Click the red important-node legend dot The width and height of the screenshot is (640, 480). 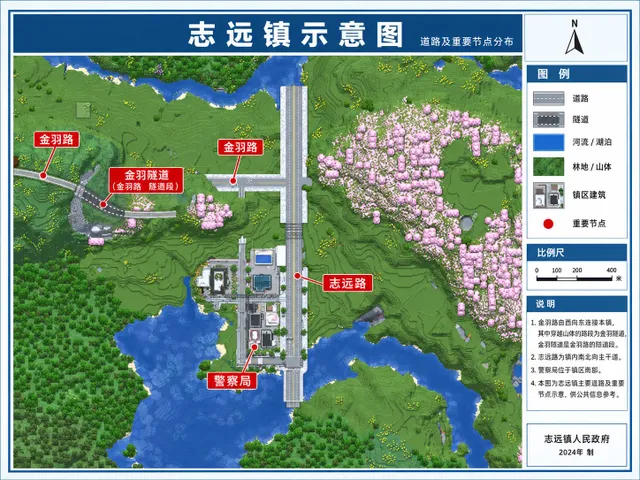tap(548, 224)
